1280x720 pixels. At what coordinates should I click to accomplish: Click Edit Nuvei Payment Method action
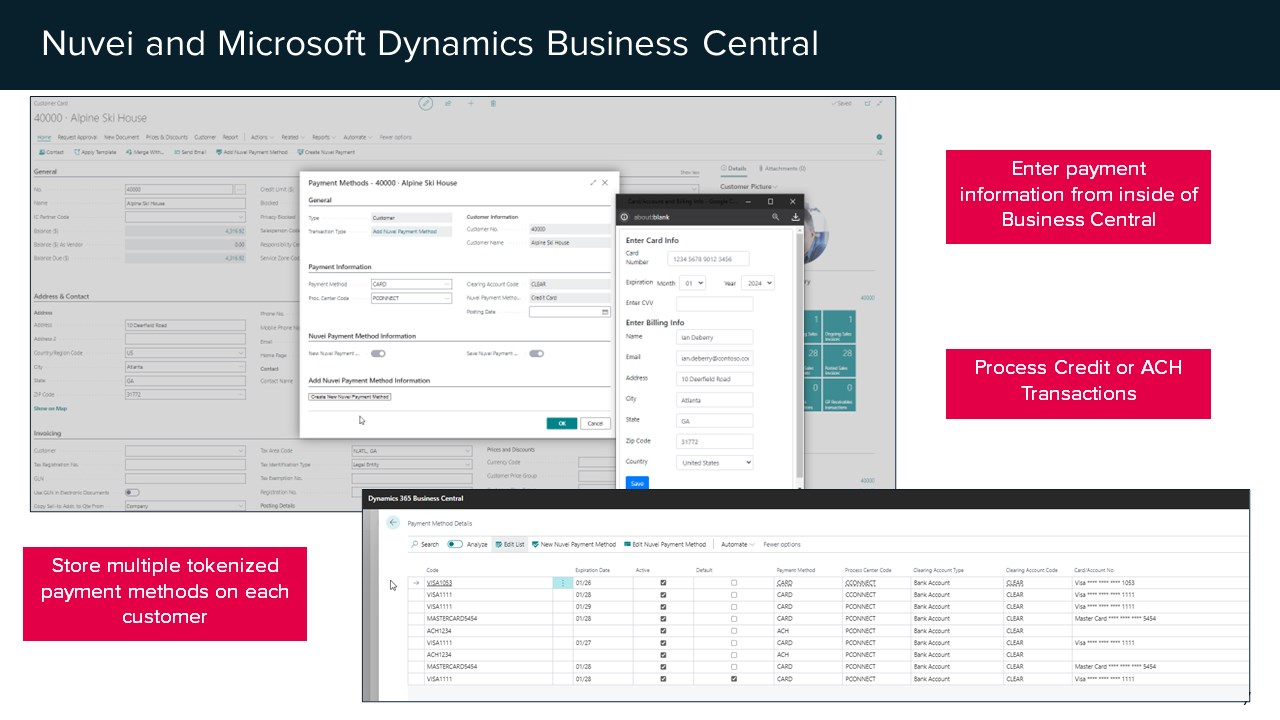pos(665,544)
